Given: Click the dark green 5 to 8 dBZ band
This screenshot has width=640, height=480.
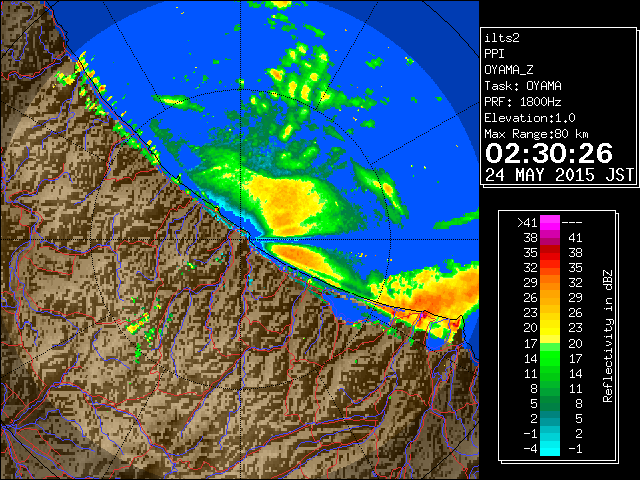Looking at the screenshot, I should point(550,403).
